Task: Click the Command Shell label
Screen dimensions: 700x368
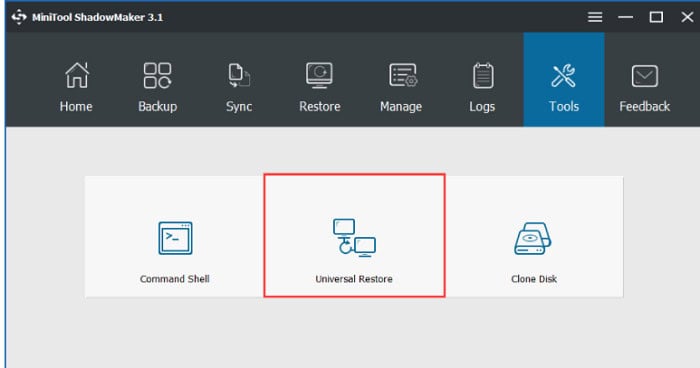Action: (x=175, y=279)
